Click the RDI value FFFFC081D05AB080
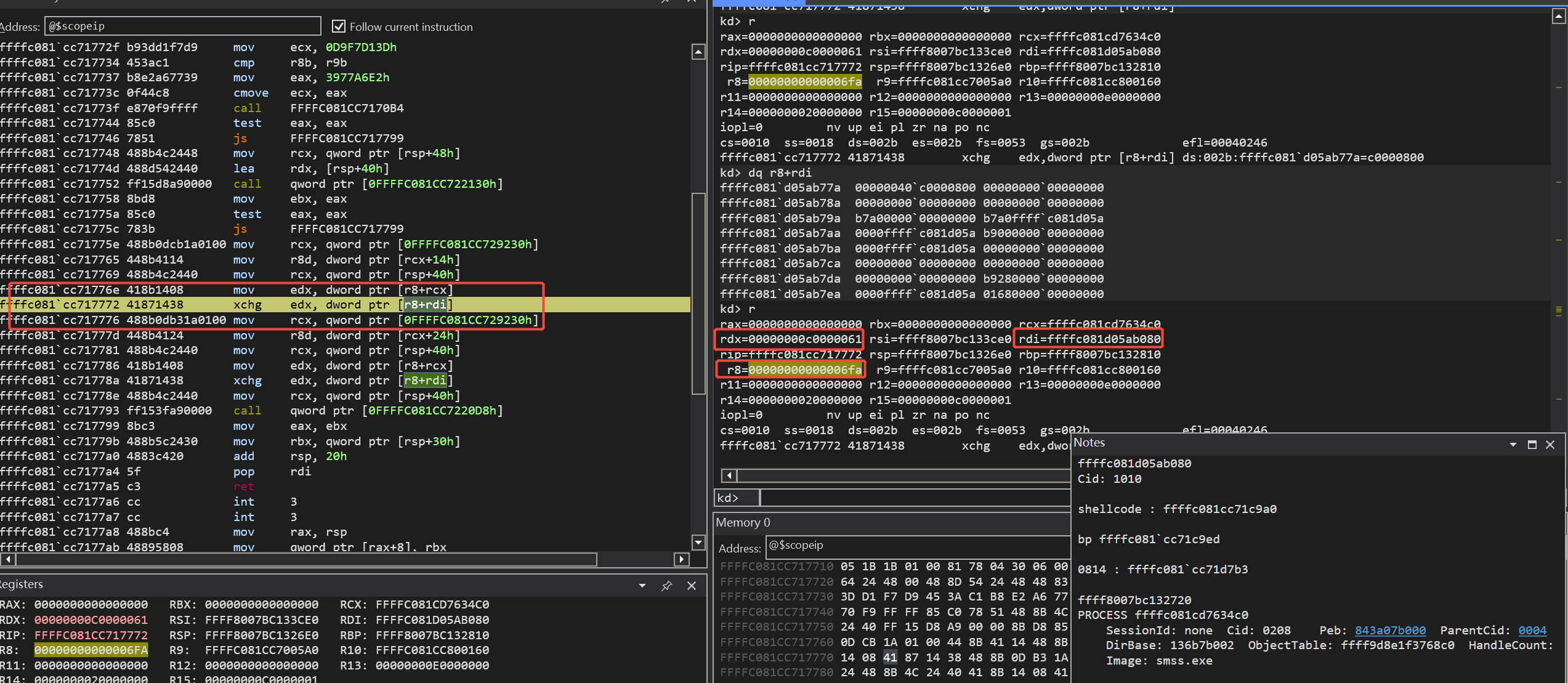 click(432, 620)
